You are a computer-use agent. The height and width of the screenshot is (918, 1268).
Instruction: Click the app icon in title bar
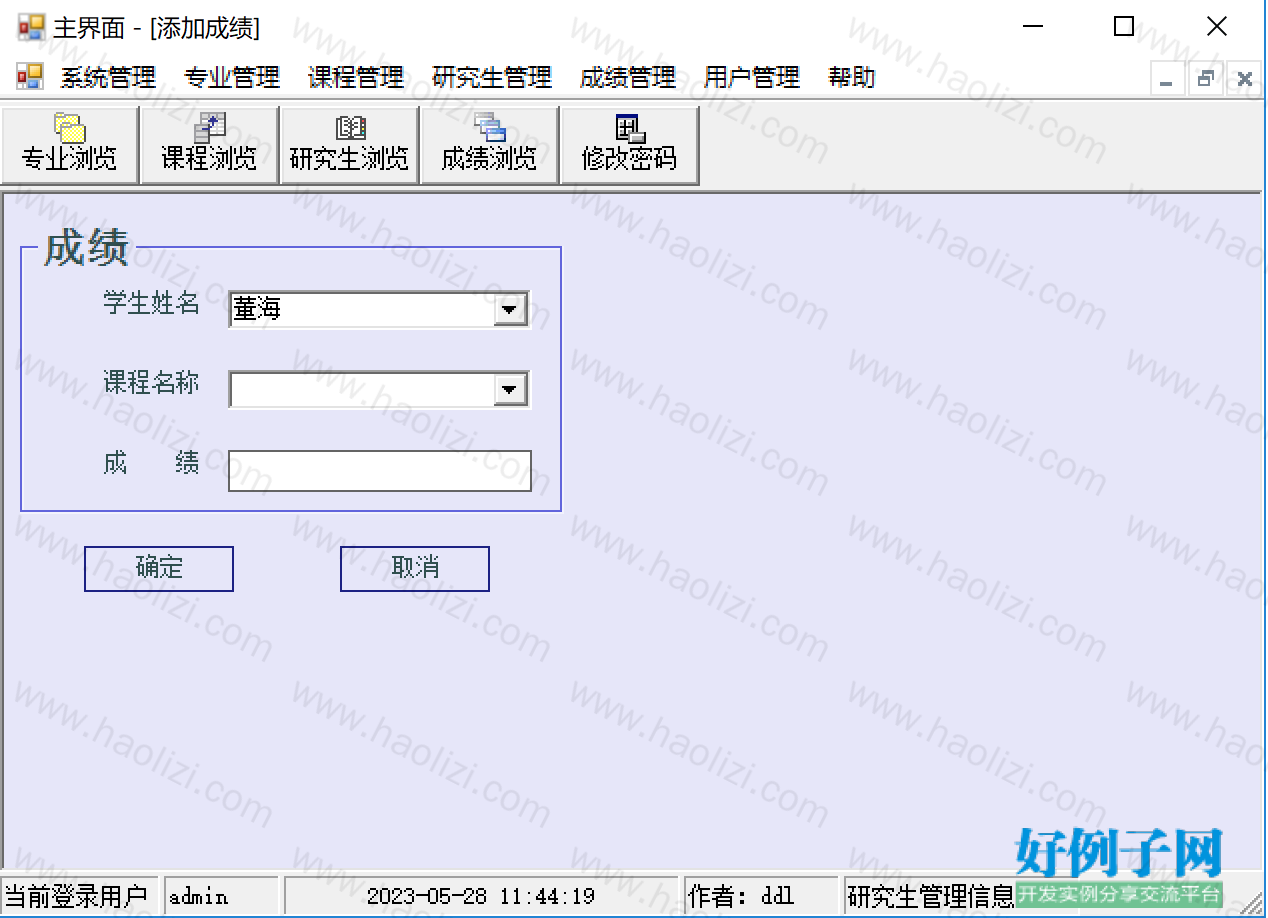point(31,27)
